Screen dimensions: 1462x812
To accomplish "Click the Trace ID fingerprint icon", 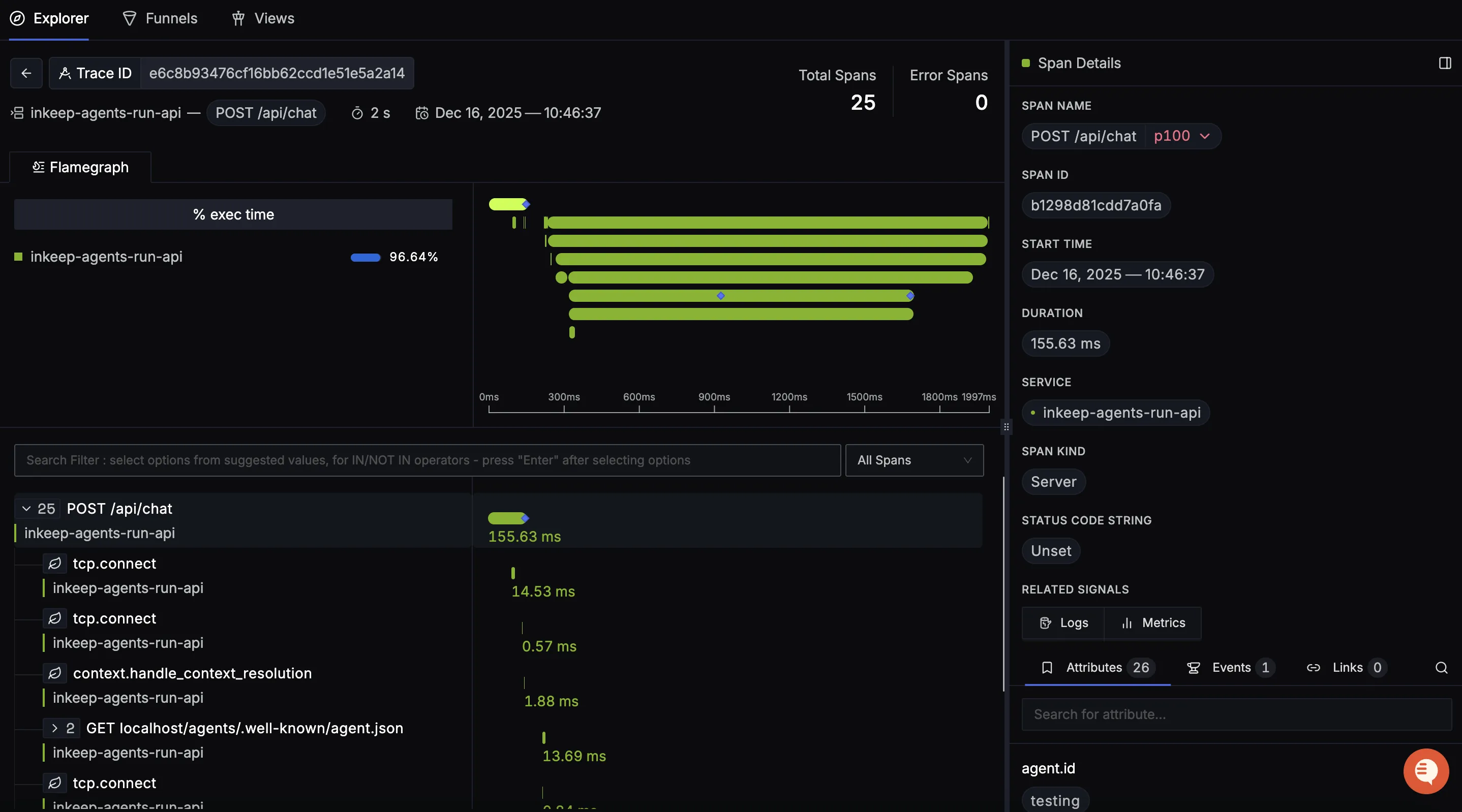I will [66, 73].
